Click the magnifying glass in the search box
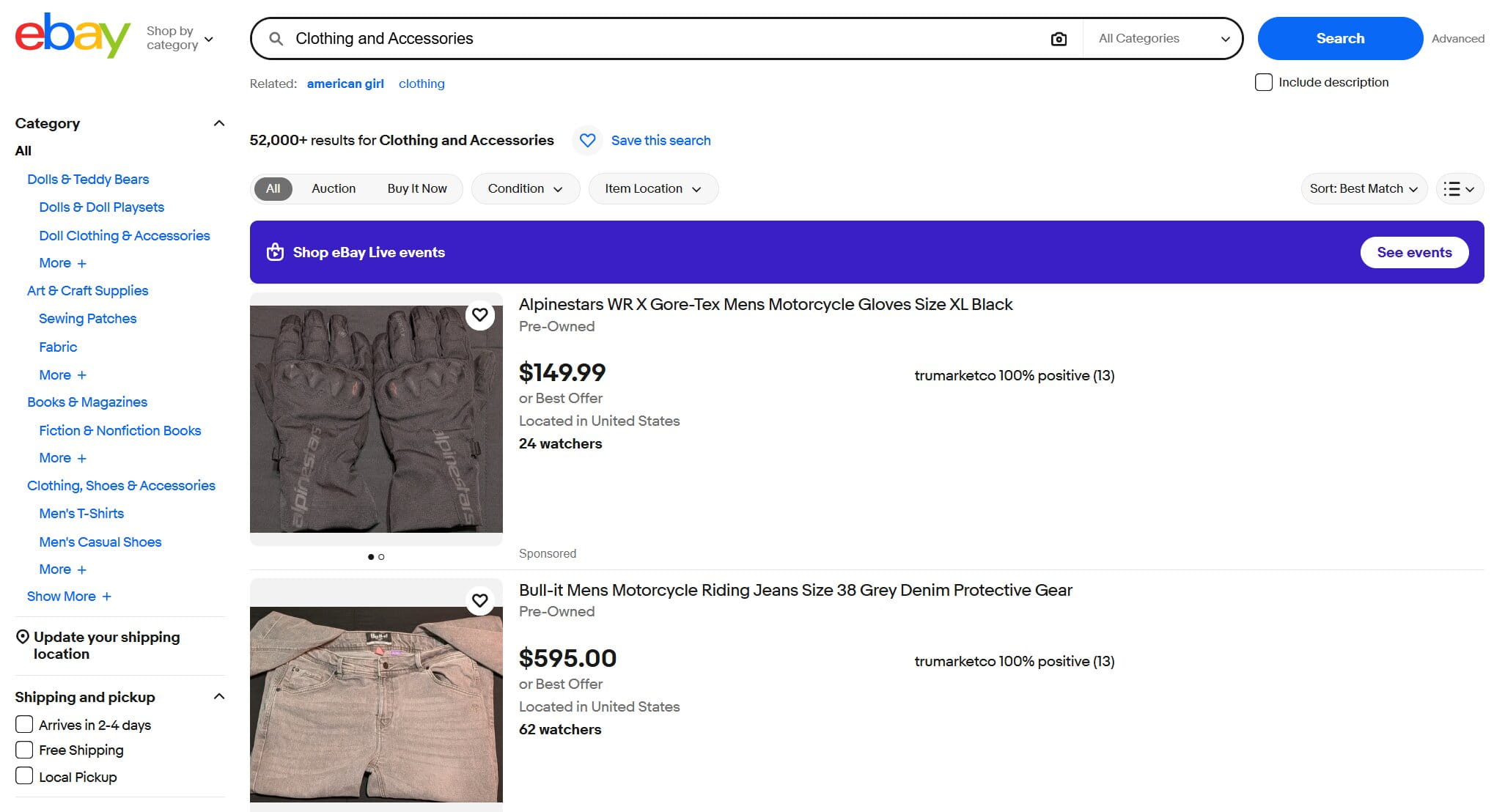The width and height of the screenshot is (1505, 812). (276, 39)
